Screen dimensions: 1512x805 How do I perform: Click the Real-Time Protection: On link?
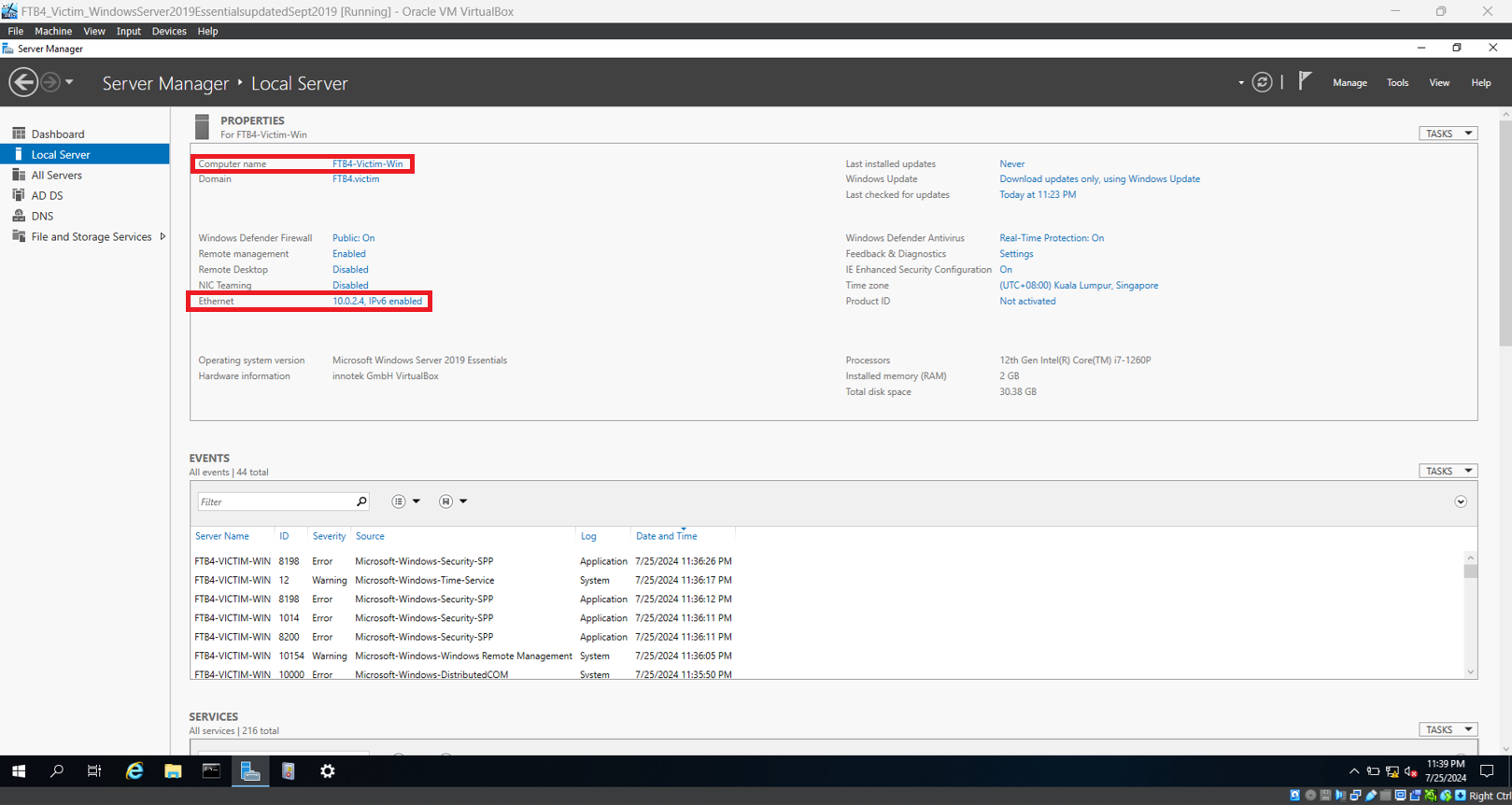(x=1052, y=237)
